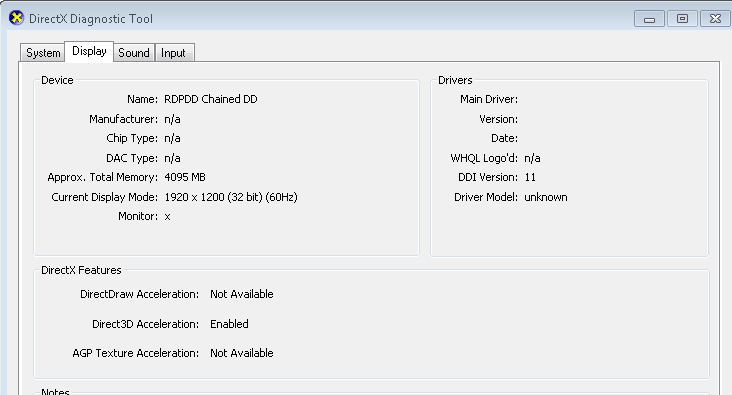
Task: Click the Main Driver label in Drivers
Action: tap(489, 99)
